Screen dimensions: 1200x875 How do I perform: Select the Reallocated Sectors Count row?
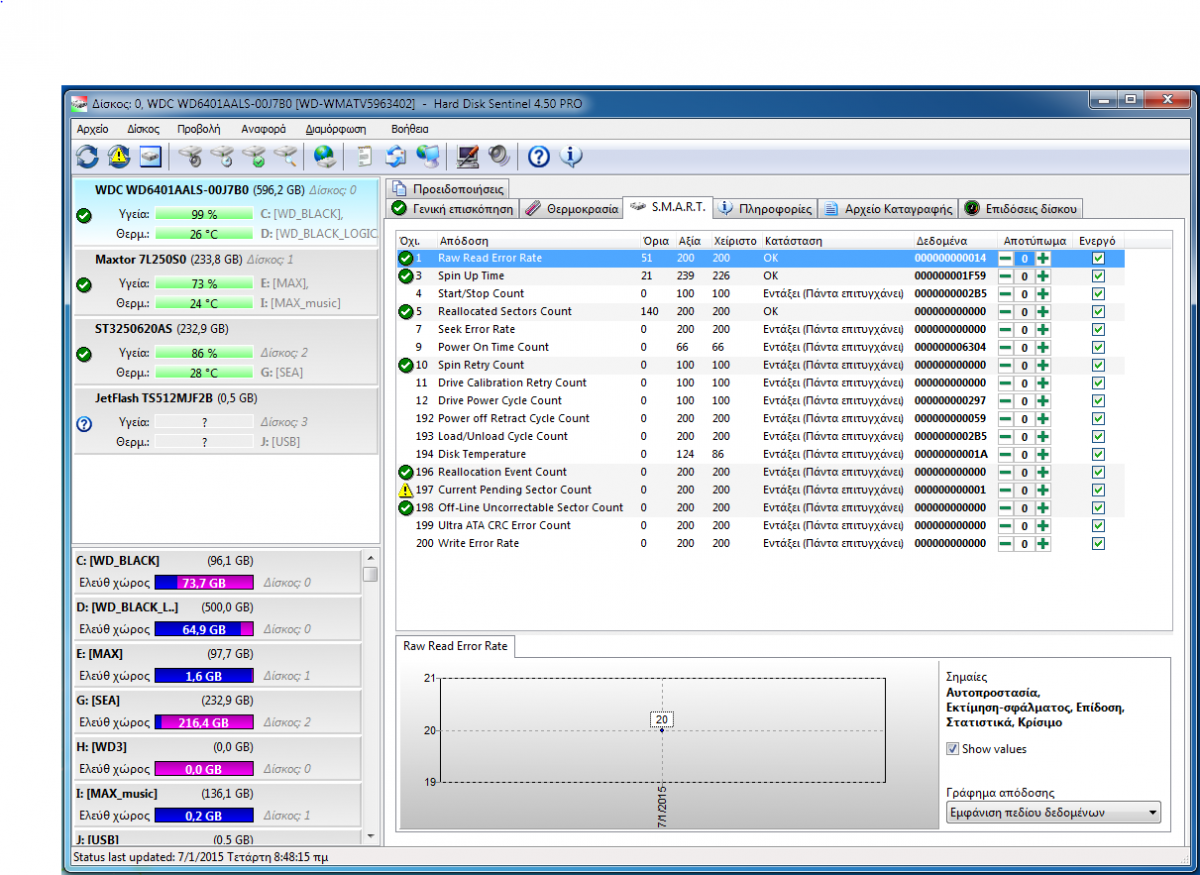tap(760, 311)
